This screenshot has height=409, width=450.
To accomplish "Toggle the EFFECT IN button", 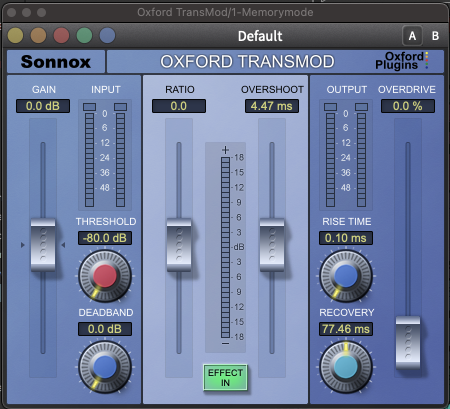I will tap(225, 377).
